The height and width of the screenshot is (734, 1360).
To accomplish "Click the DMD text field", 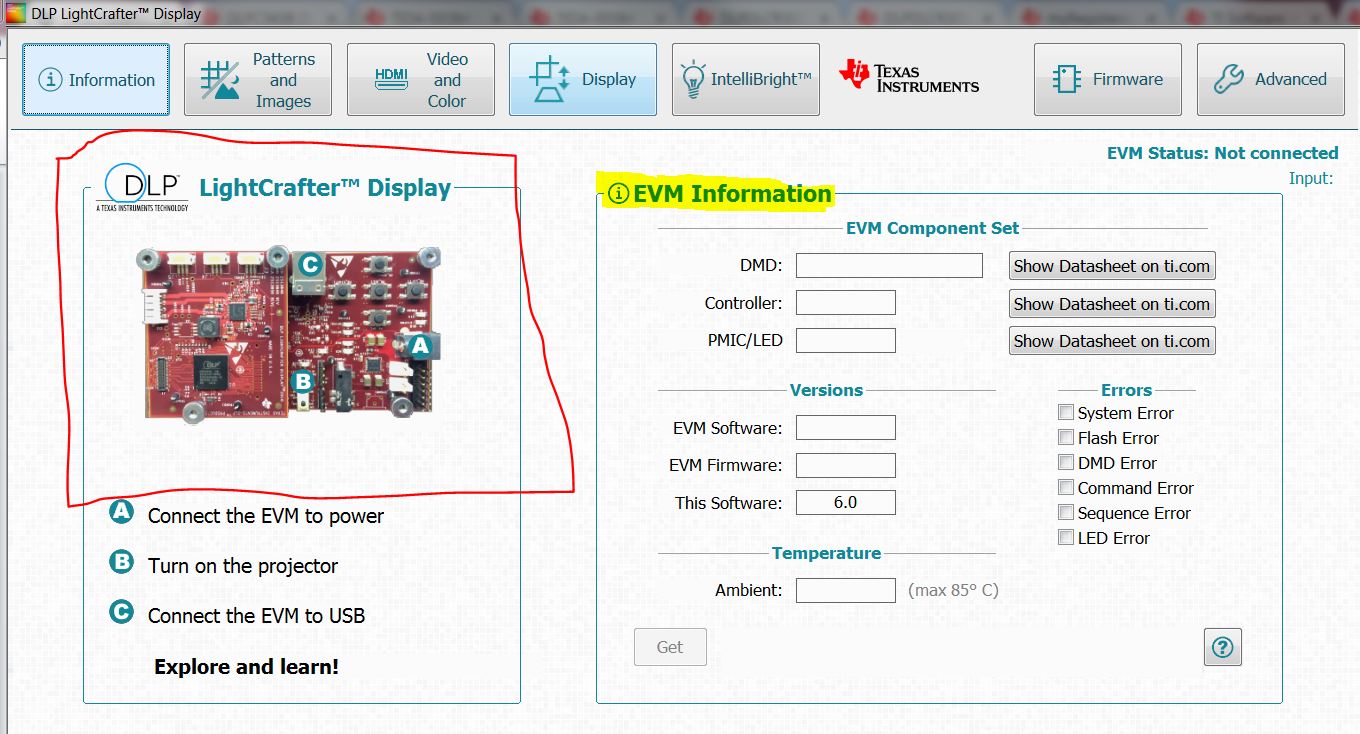I will (x=890, y=265).
